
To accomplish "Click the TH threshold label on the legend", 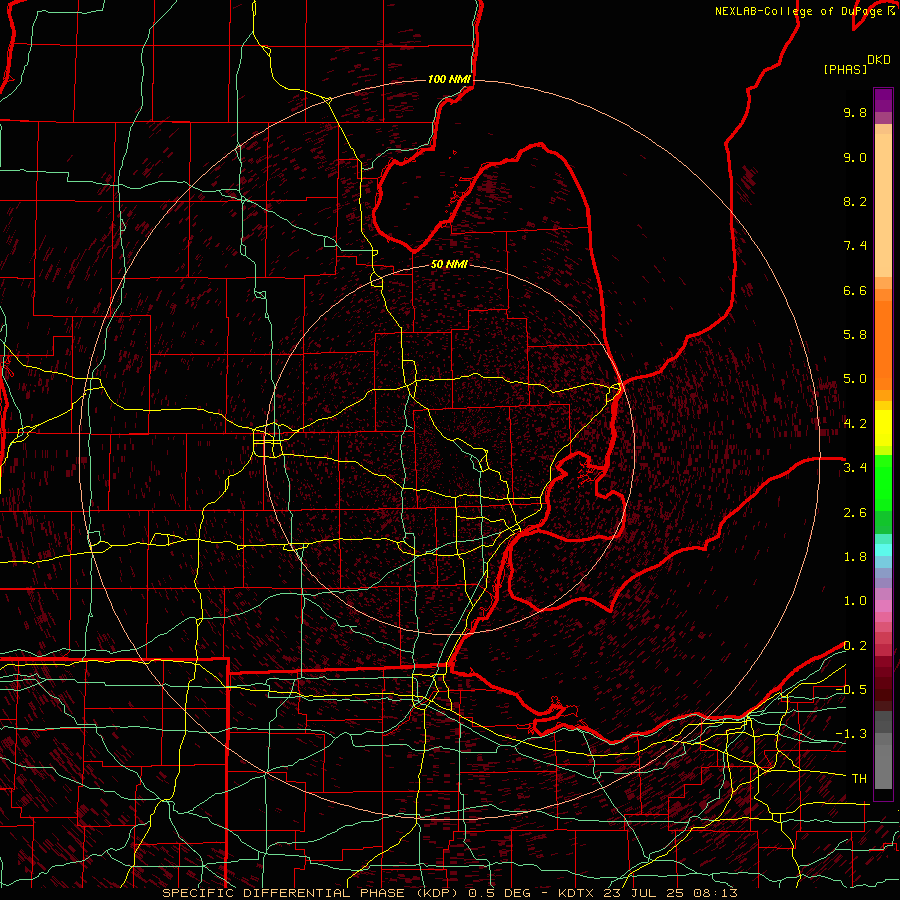I will tap(859, 779).
